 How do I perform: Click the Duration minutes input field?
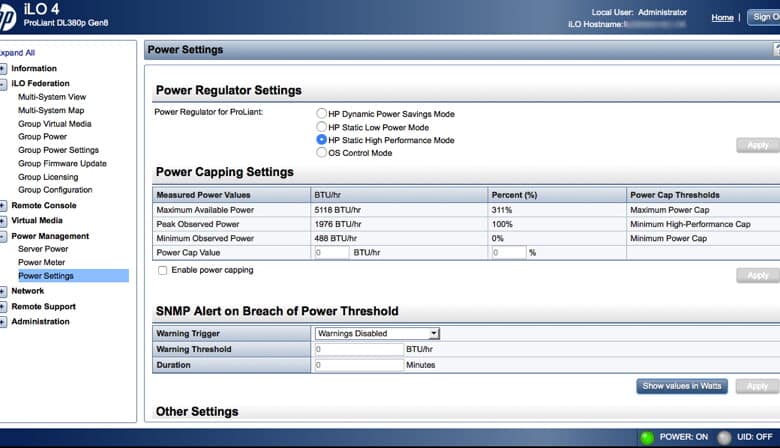pos(359,365)
